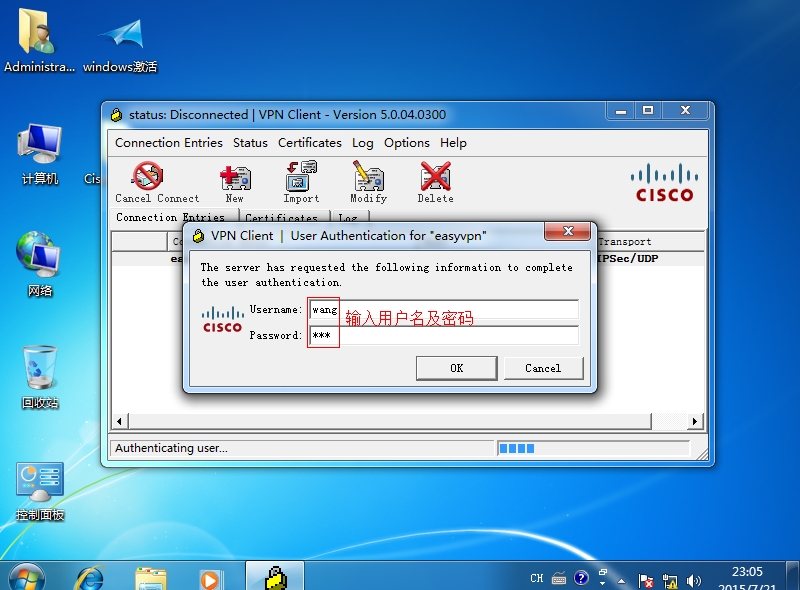Click the Authenticating user status text
The height and width of the screenshot is (590, 800).
[171, 448]
